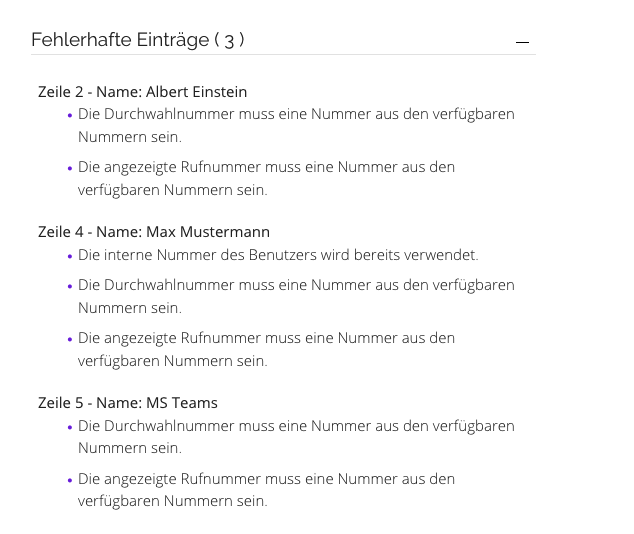Select the Zeile 5 MS Teams entry

click(x=128, y=403)
